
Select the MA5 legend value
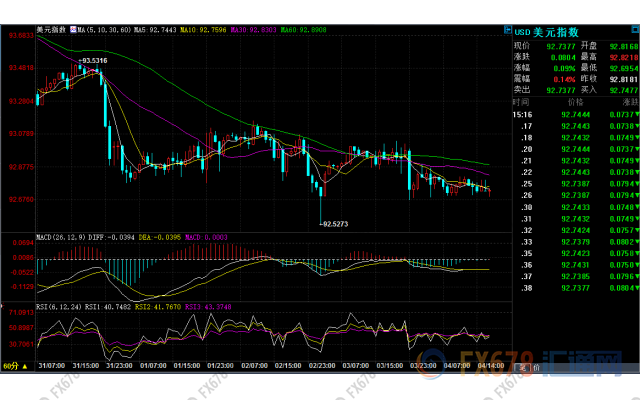pyautogui.click(x=156, y=30)
